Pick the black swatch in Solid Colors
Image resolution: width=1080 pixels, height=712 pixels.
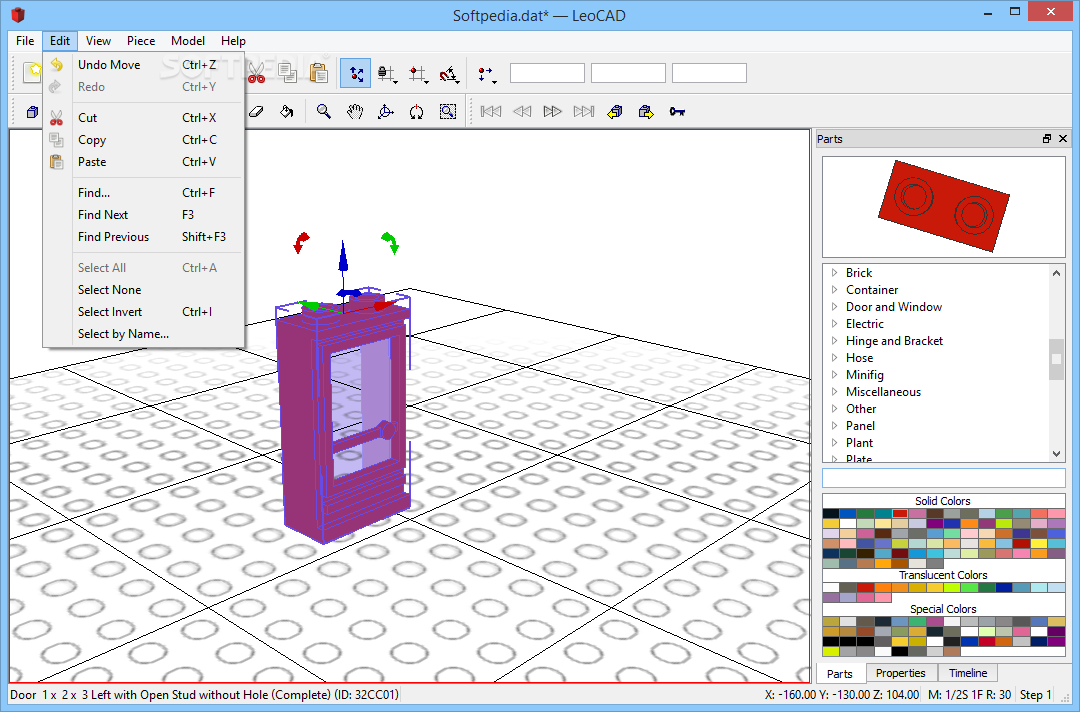831,514
